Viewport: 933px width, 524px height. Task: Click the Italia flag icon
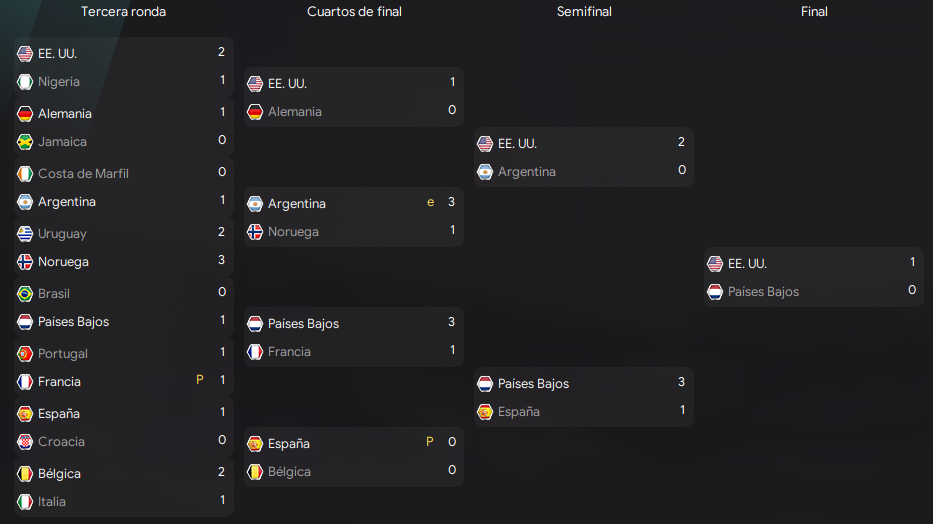(x=25, y=502)
